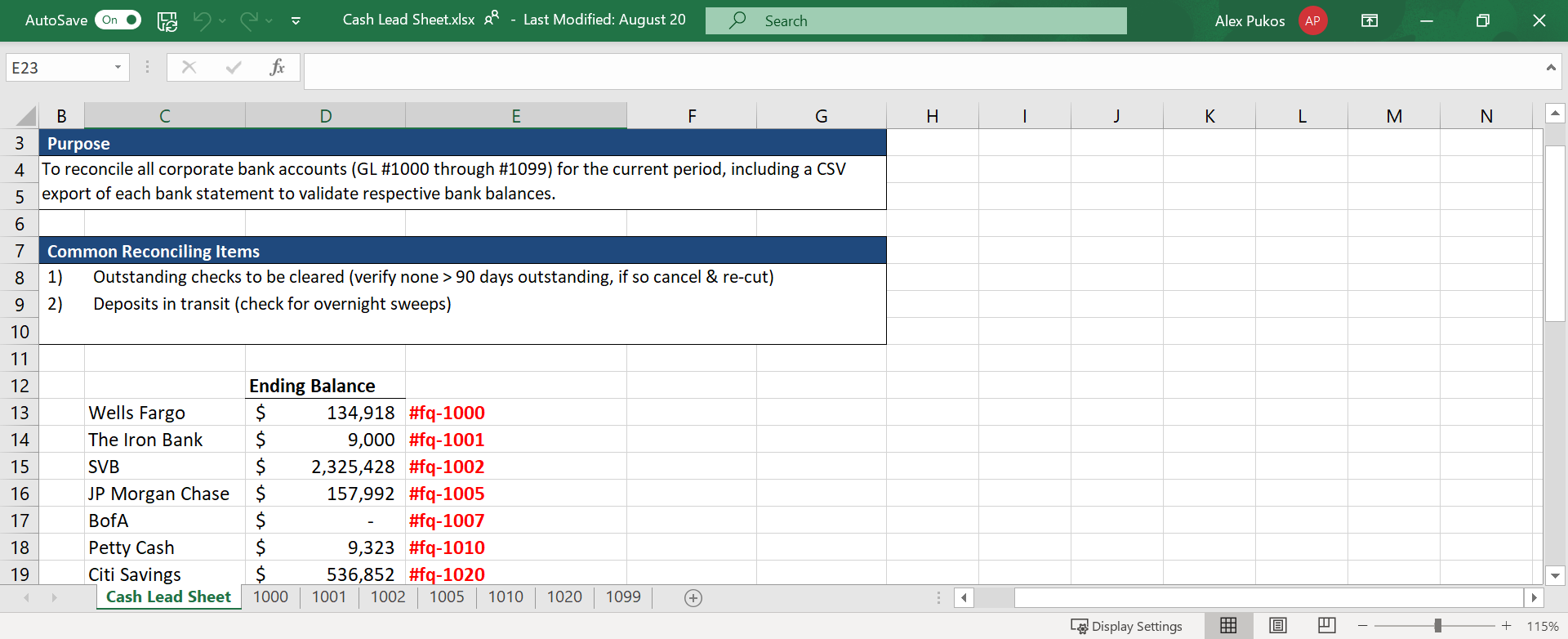Toggle the AutoSave switch off
This screenshot has width=1568, height=639.
(x=118, y=20)
